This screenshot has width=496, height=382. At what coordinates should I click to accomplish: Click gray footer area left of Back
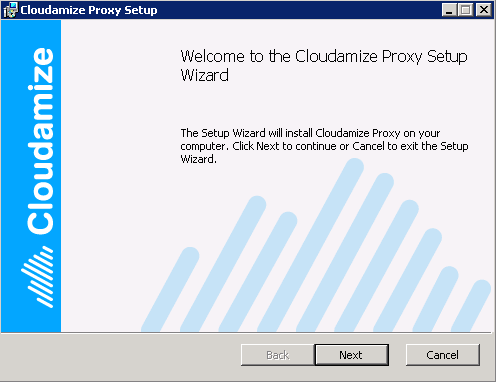(x=120, y=355)
